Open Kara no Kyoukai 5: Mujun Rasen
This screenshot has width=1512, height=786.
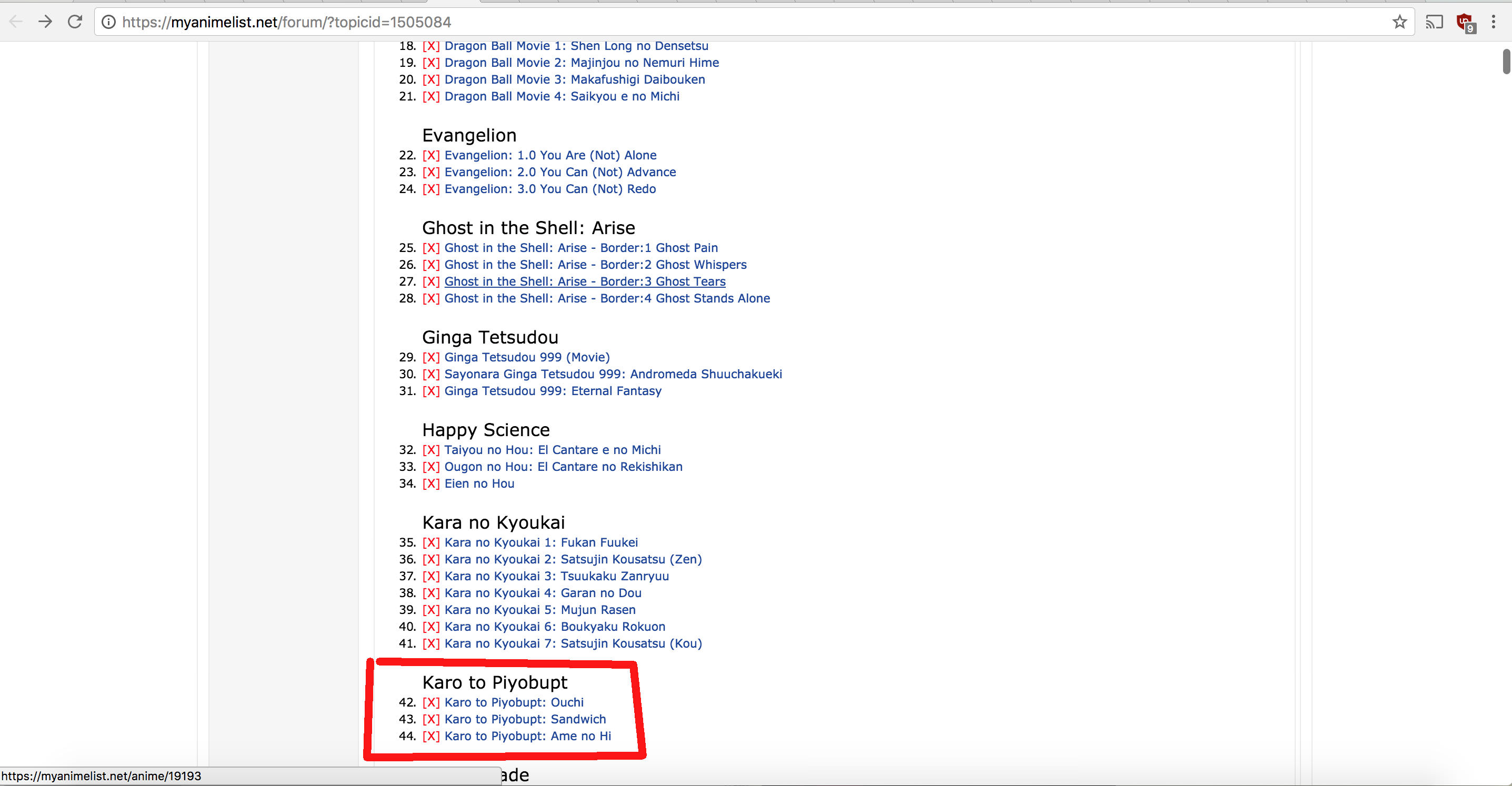click(x=539, y=610)
